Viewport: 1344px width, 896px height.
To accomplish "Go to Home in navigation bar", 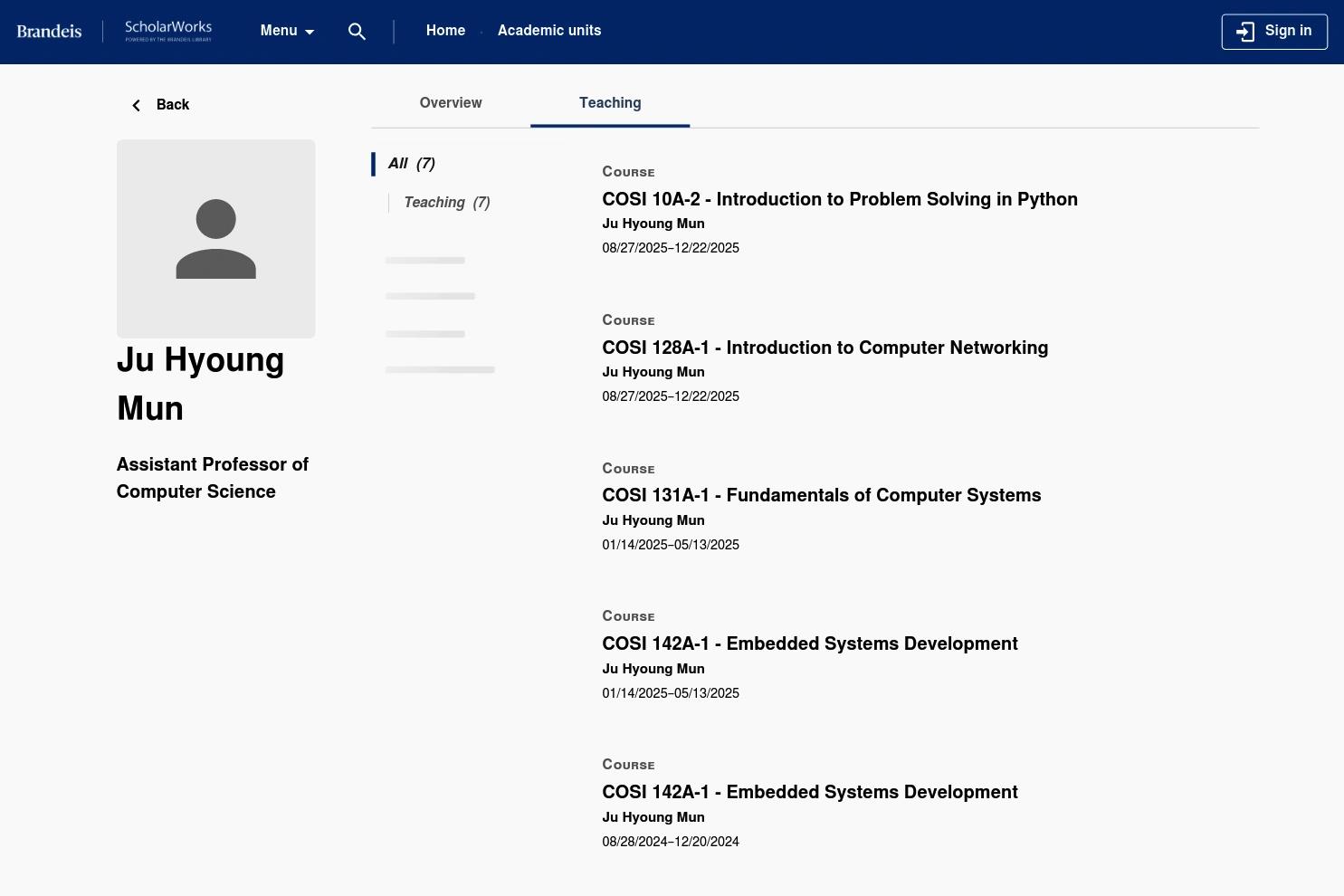I will (445, 31).
